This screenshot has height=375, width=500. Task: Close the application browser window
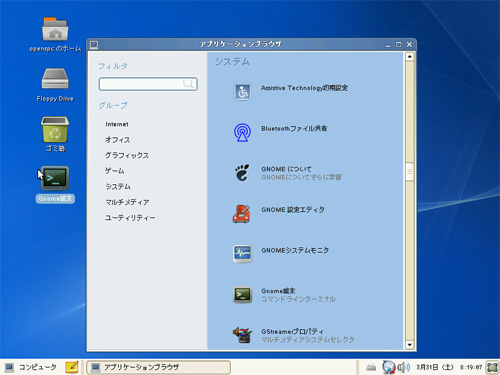(410, 44)
